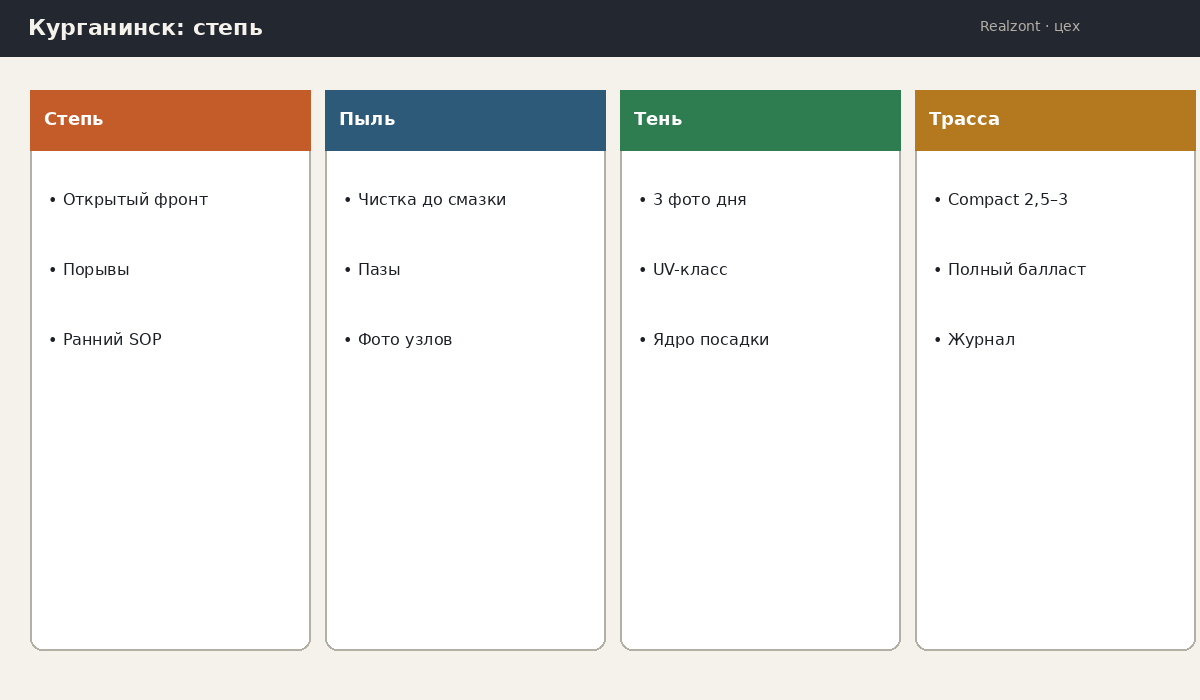Image resolution: width=1200 pixels, height=700 pixels.
Task: Select the Пыль column header
Action: (465, 120)
